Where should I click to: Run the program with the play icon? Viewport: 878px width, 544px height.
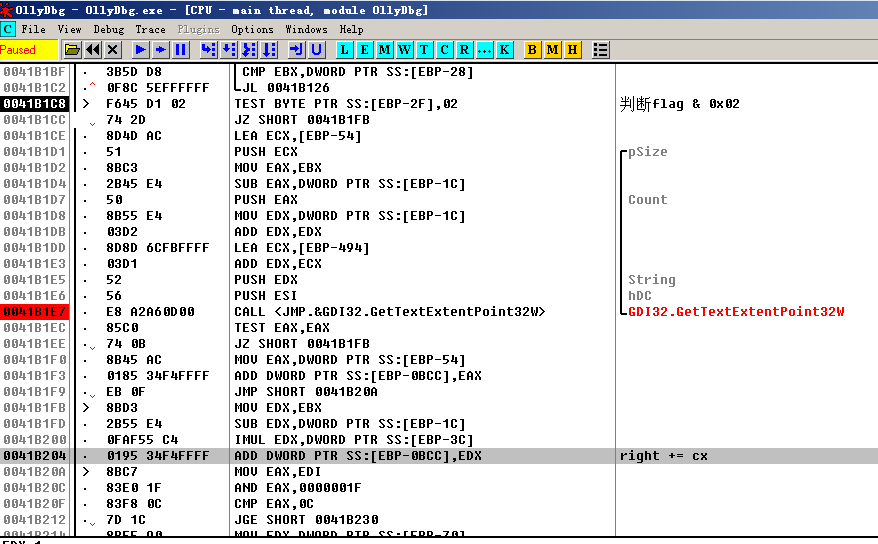[x=141, y=50]
